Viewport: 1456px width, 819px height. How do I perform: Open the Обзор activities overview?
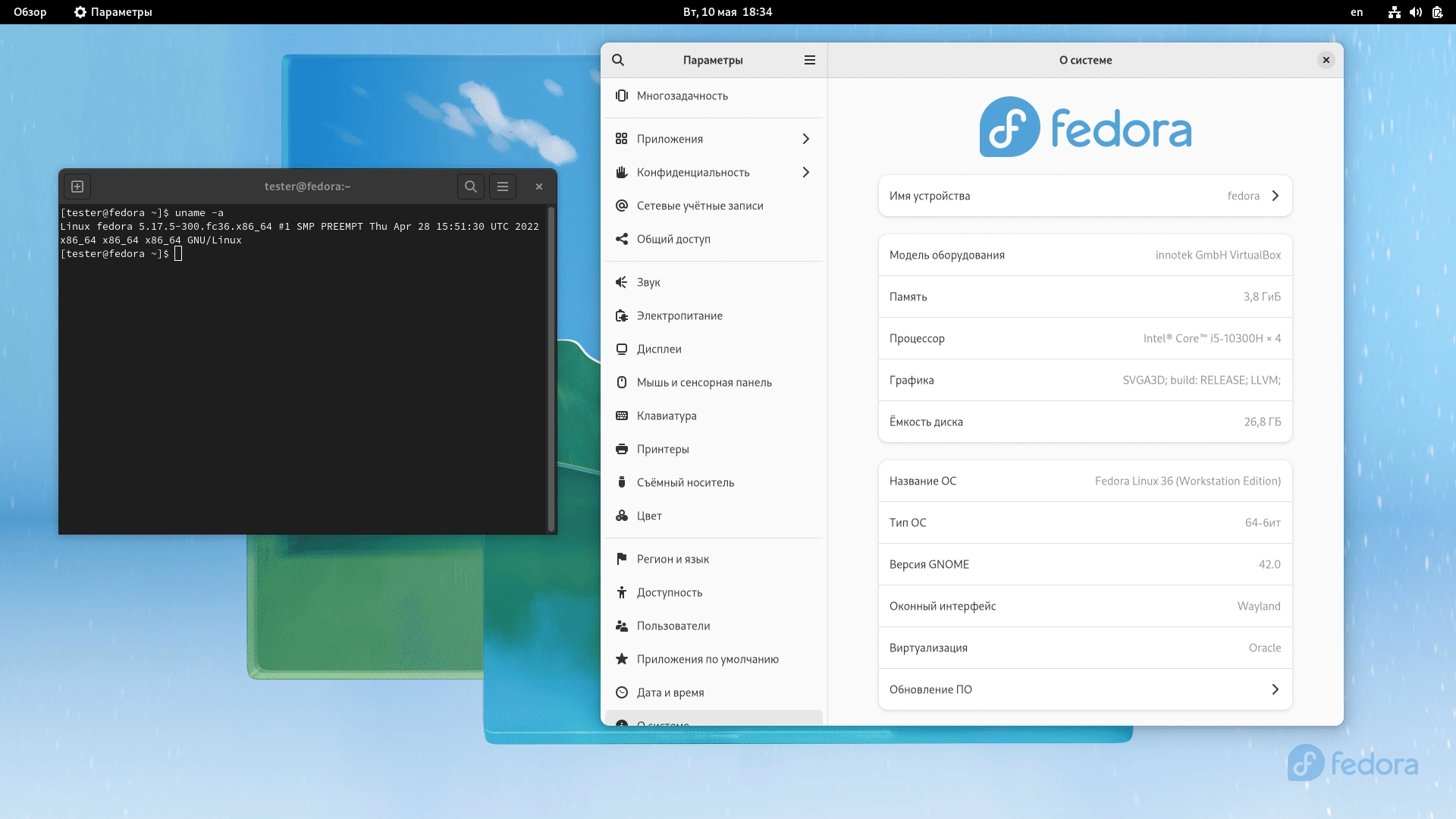point(30,12)
